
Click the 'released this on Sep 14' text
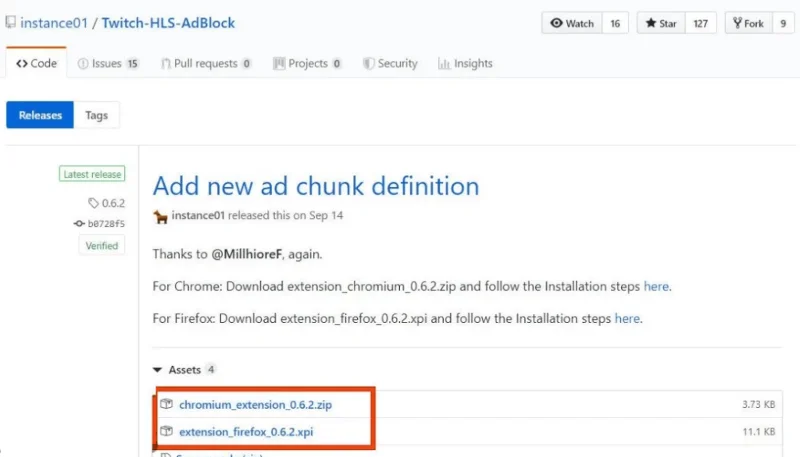pyautogui.click(x=285, y=215)
